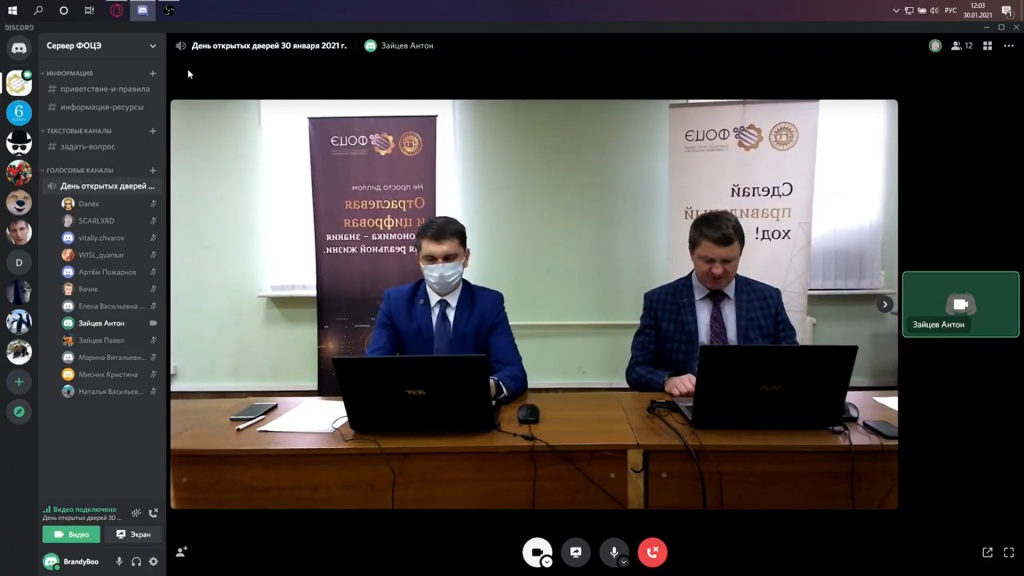Select the ФОЦЭ server icon in sidebar
This screenshot has width=1024, height=576.
click(x=19, y=83)
